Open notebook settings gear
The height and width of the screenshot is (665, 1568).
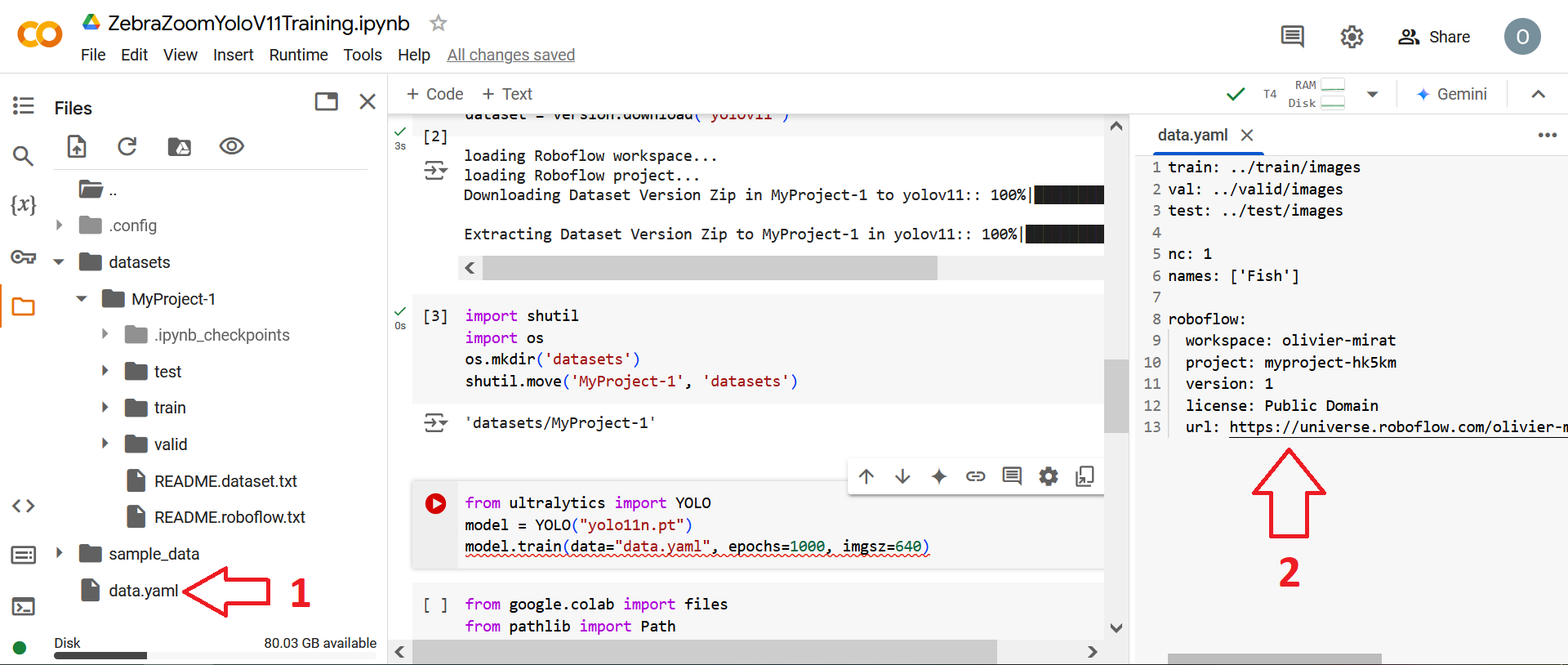(1352, 37)
